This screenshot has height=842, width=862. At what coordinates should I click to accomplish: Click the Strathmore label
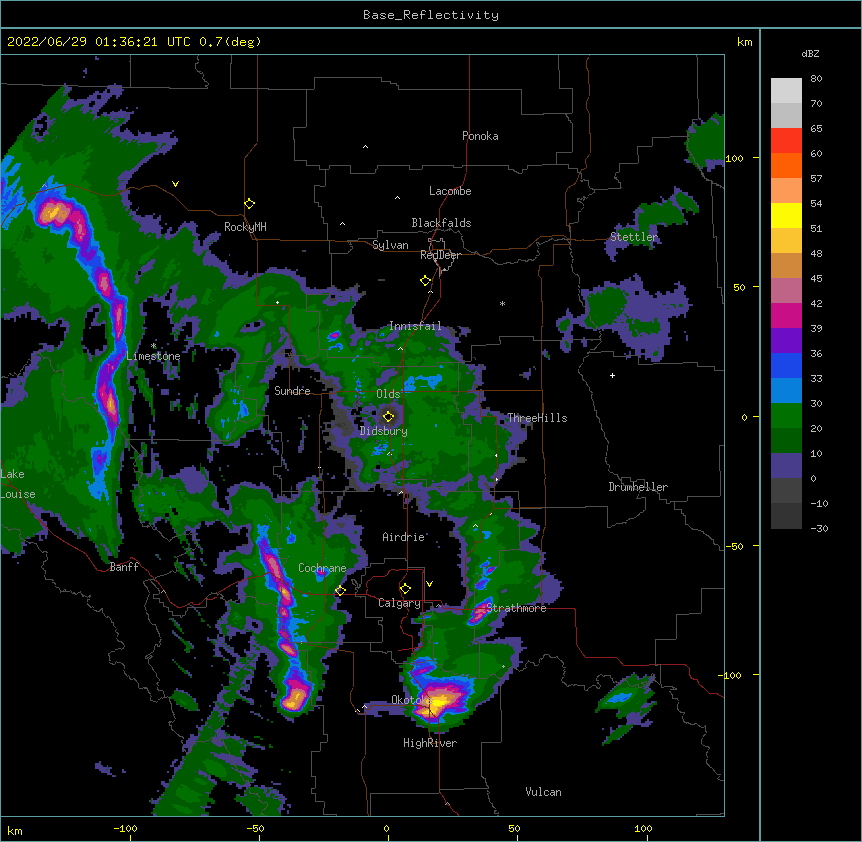pyautogui.click(x=516, y=608)
